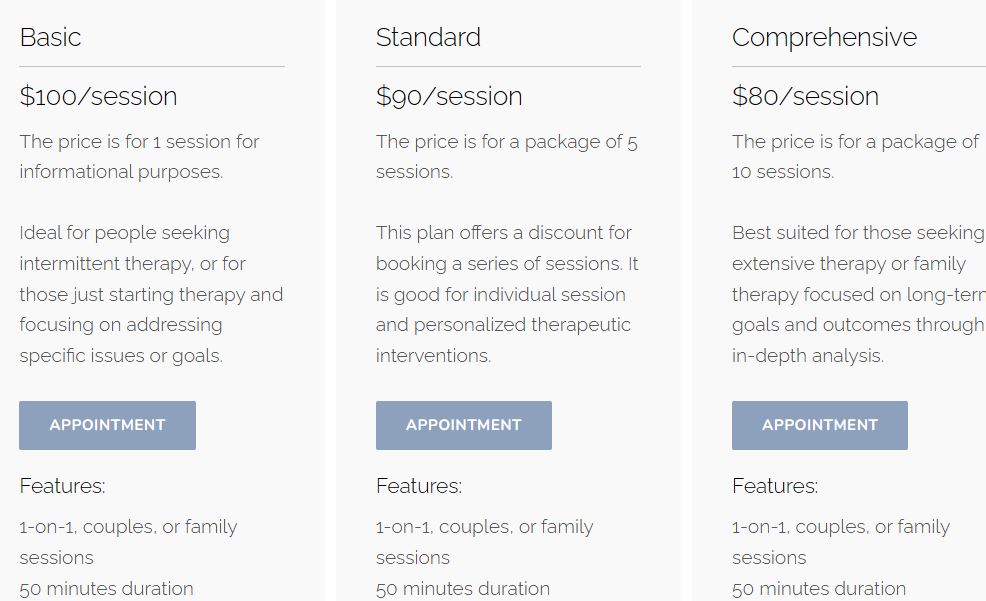
Task: Book an appointment for the Basic plan
Action: click(x=108, y=425)
